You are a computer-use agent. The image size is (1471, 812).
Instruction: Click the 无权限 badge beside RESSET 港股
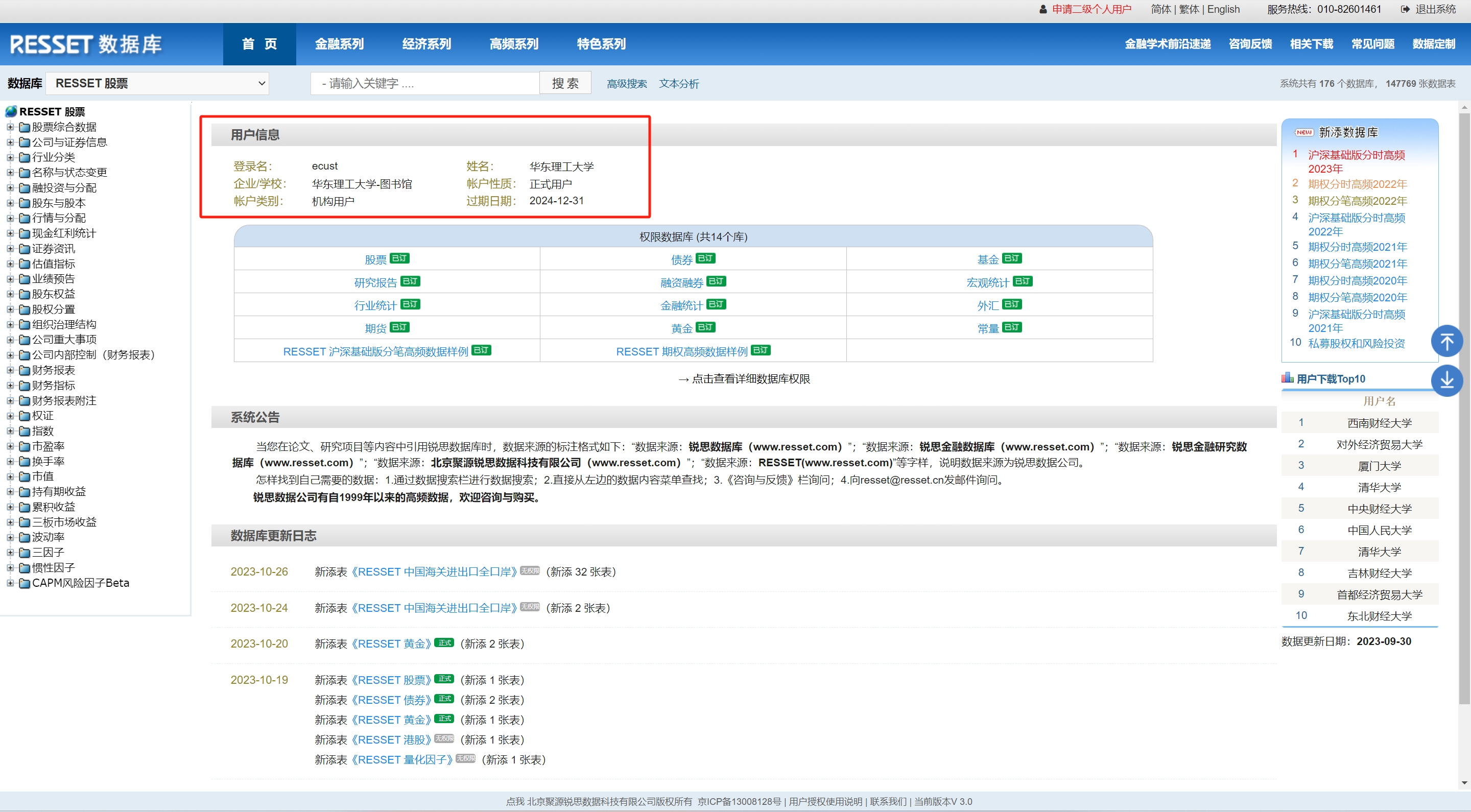(444, 739)
